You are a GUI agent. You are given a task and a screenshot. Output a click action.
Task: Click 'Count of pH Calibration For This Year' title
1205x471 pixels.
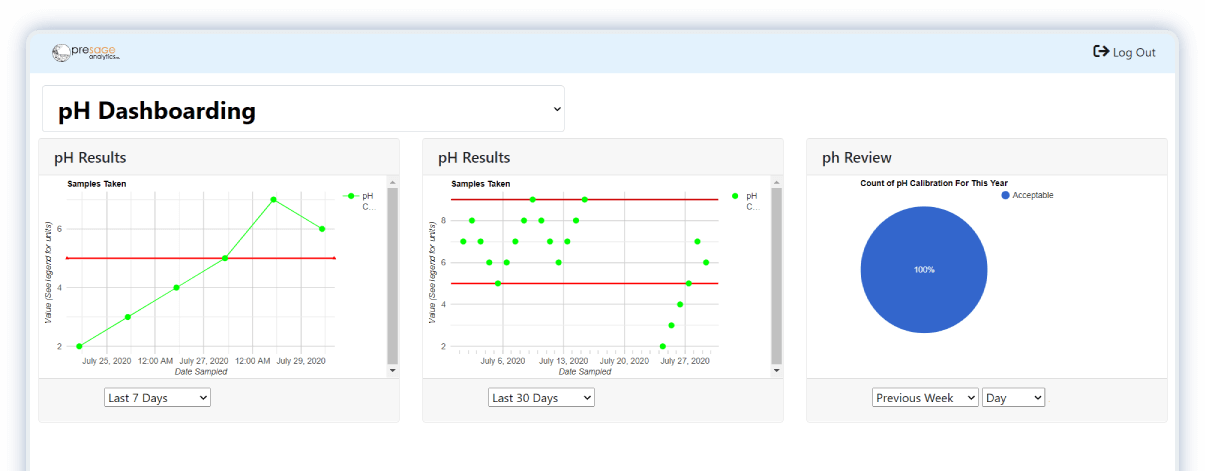pyautogui.click(x=934, y=183)
